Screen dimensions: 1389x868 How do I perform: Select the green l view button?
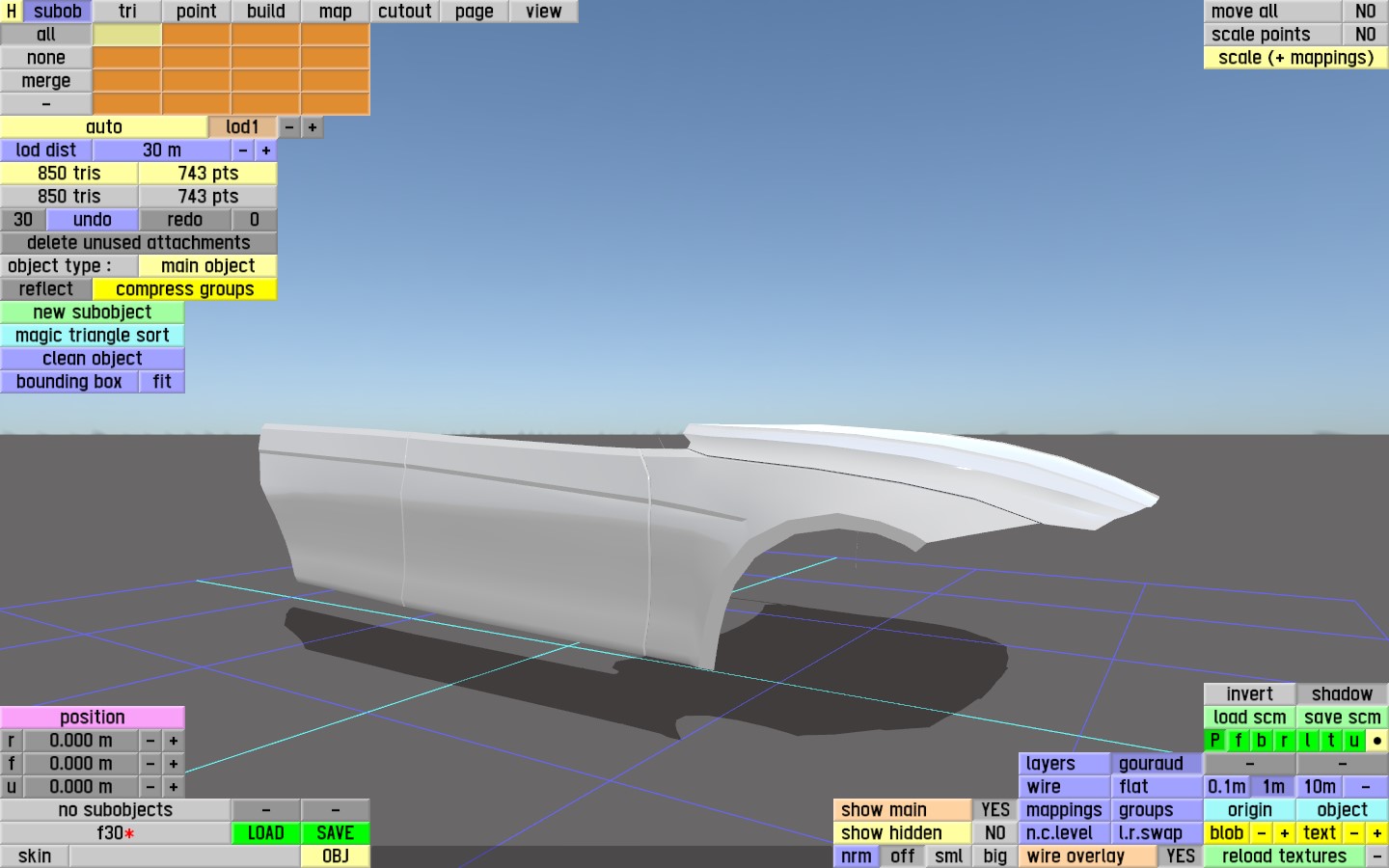pos(1307,741)
